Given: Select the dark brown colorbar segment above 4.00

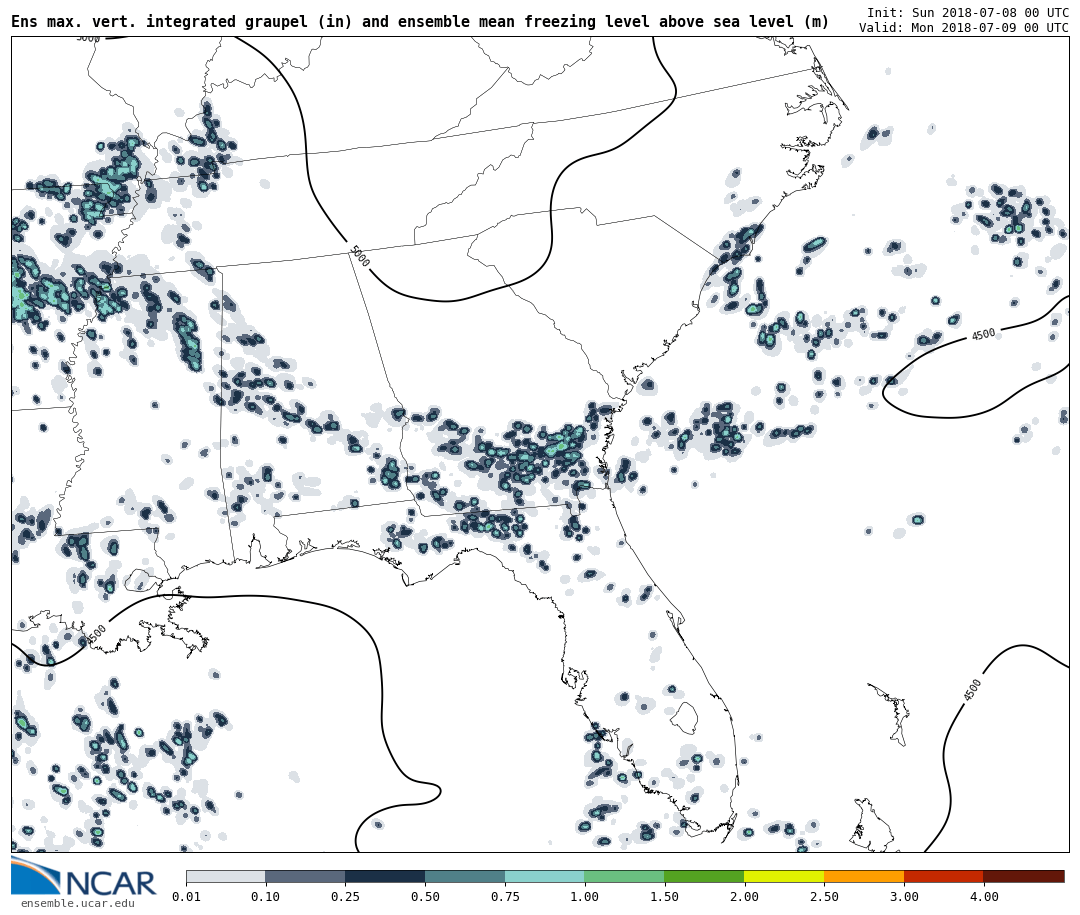Looking at the screenshot, I should (1023, 876).
